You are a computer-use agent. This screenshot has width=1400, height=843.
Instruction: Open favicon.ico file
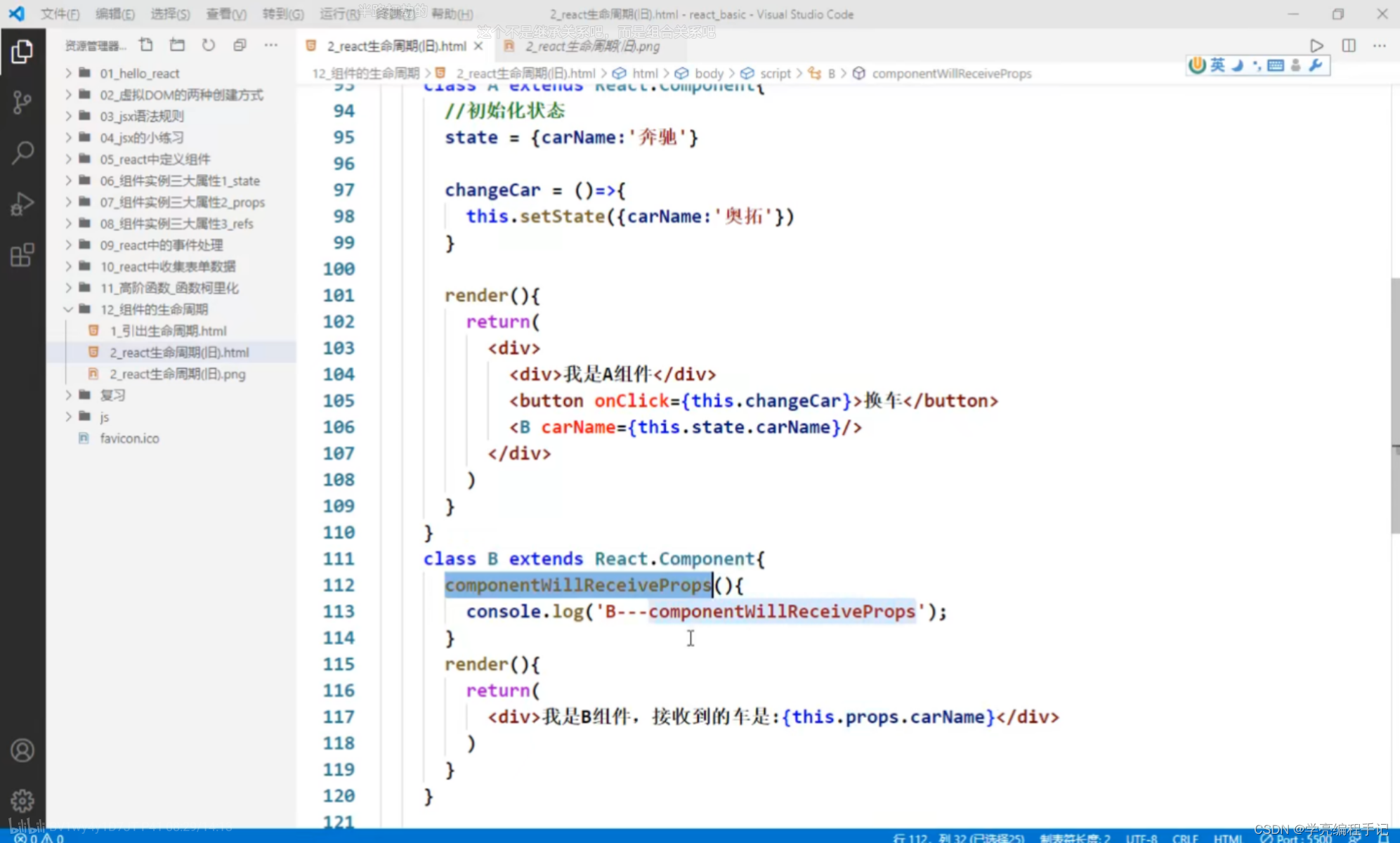coord(171,438)
